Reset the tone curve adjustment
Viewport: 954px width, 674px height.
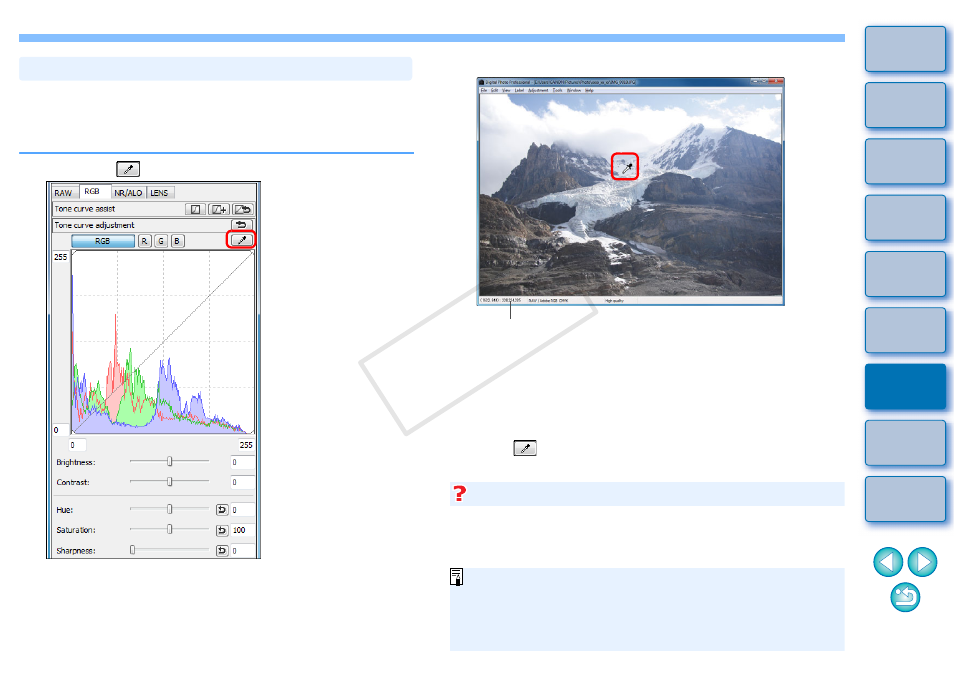[242, 225]
